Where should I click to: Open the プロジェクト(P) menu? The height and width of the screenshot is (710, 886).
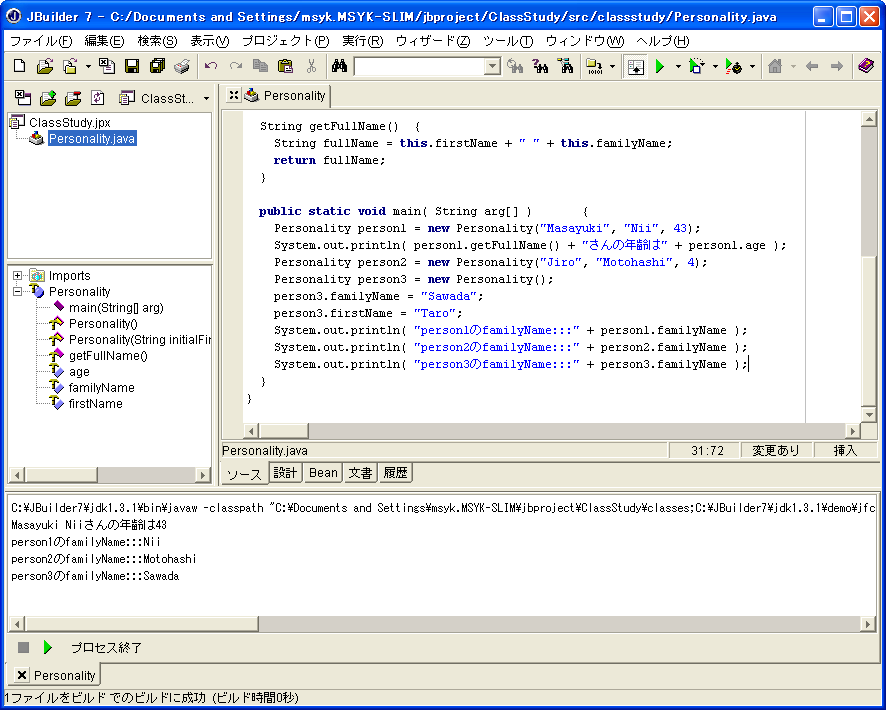(x=285, y=41)
